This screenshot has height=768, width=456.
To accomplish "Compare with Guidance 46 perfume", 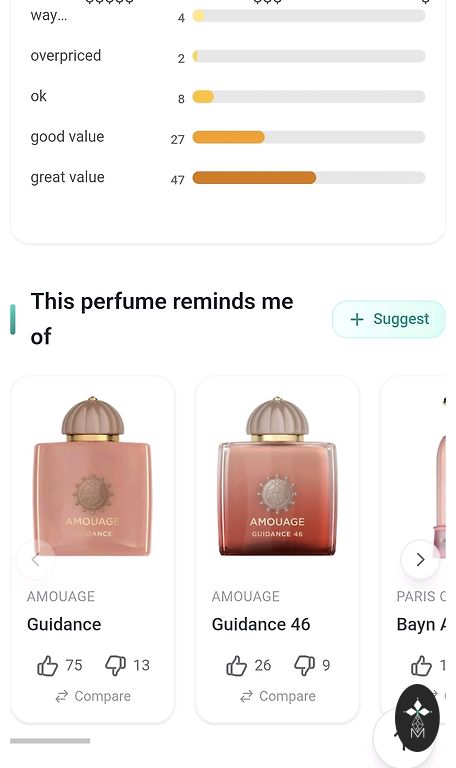I will point(278,696).
